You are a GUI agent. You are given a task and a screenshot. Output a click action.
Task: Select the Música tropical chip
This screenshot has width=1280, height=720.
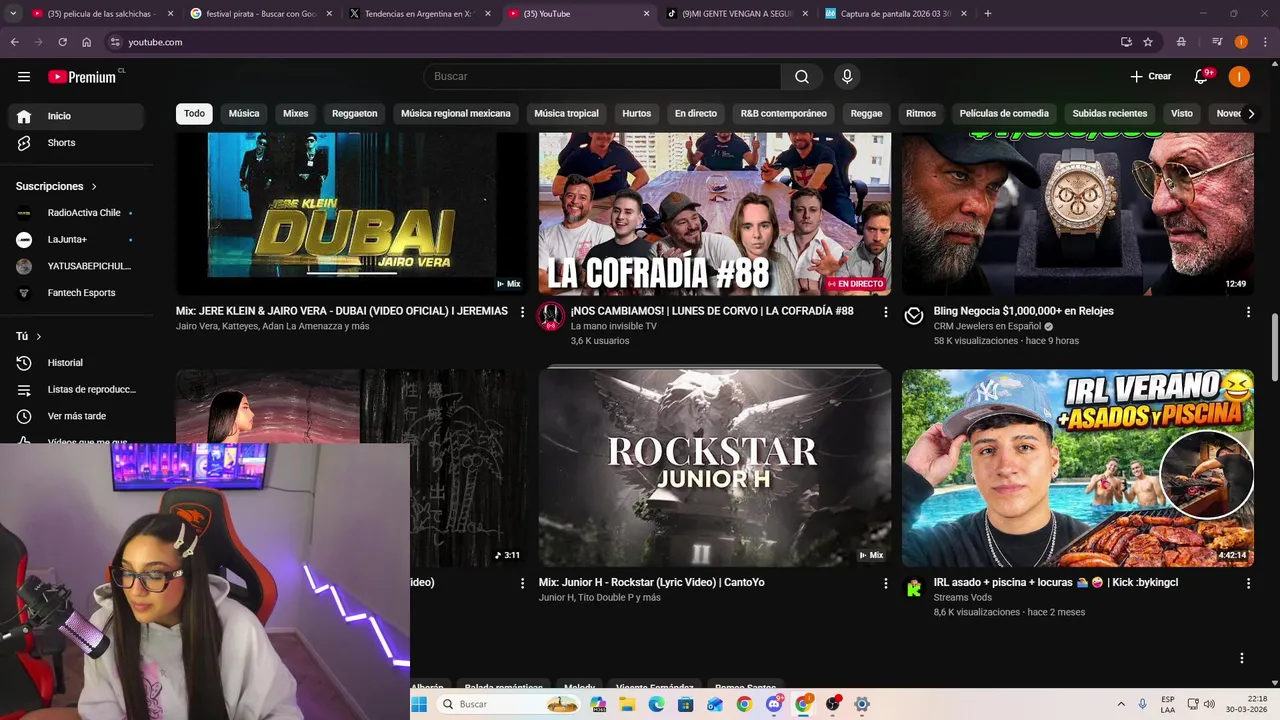[566, 114]
